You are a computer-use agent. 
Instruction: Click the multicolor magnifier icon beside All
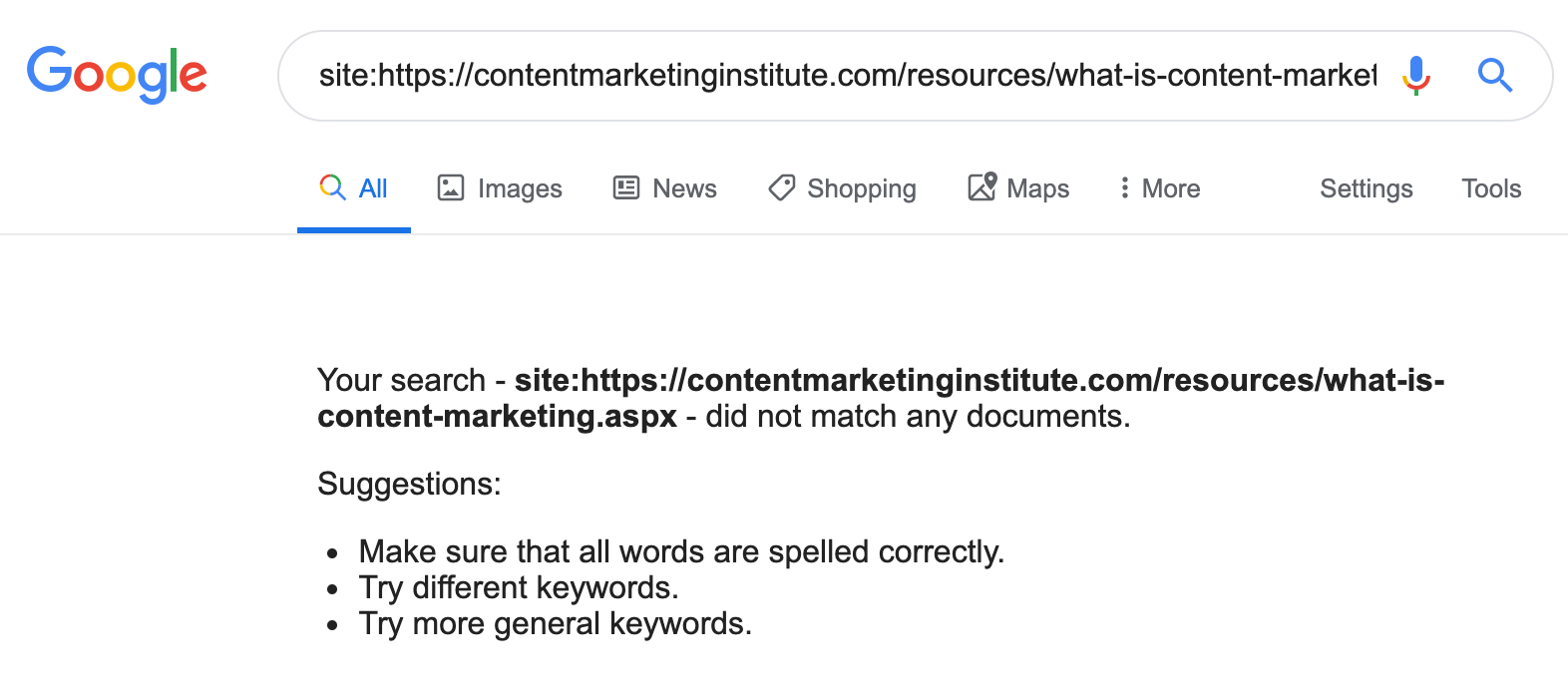click(x=332, y=187)
